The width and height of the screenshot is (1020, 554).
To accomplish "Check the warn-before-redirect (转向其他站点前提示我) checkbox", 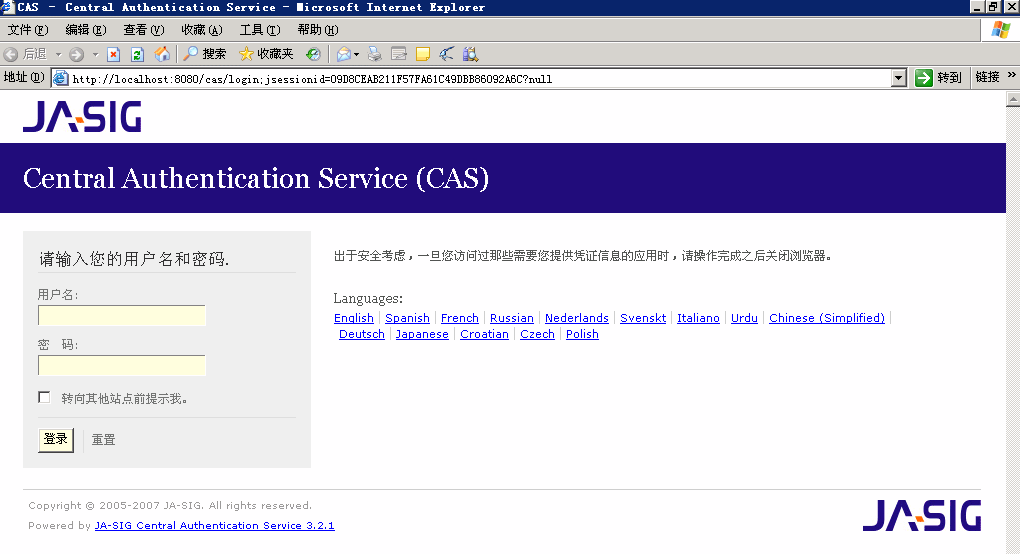I will coord(44,397).
